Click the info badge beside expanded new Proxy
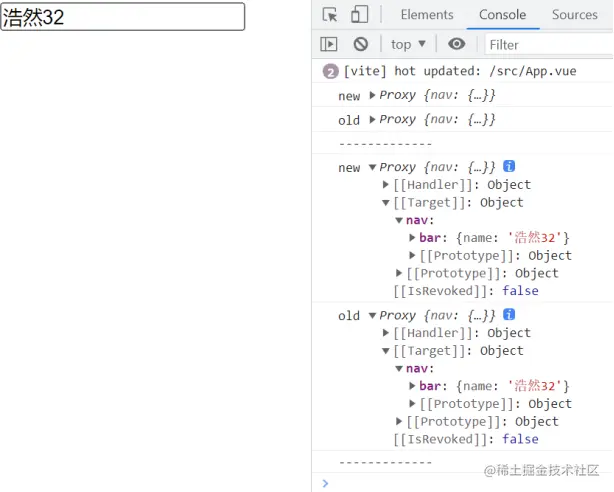Image resolution: width=614 pixels, height=492 pixels. click(509, 166)
